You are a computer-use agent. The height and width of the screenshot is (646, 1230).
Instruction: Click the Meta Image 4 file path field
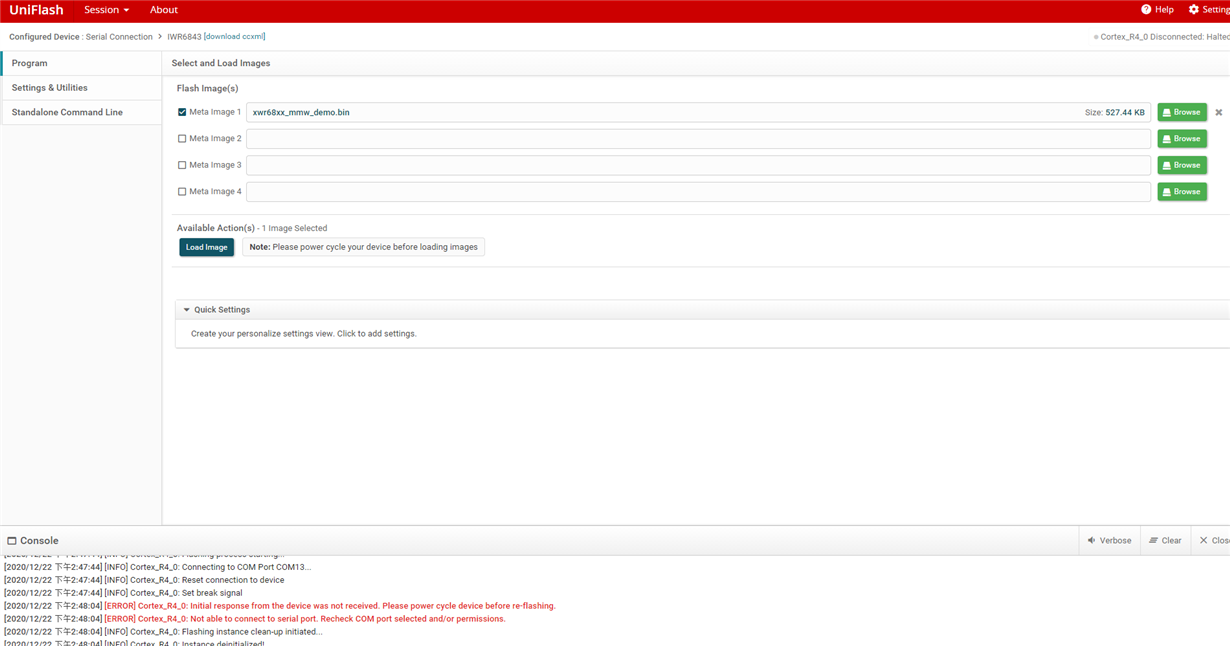(x=698, y=192)
